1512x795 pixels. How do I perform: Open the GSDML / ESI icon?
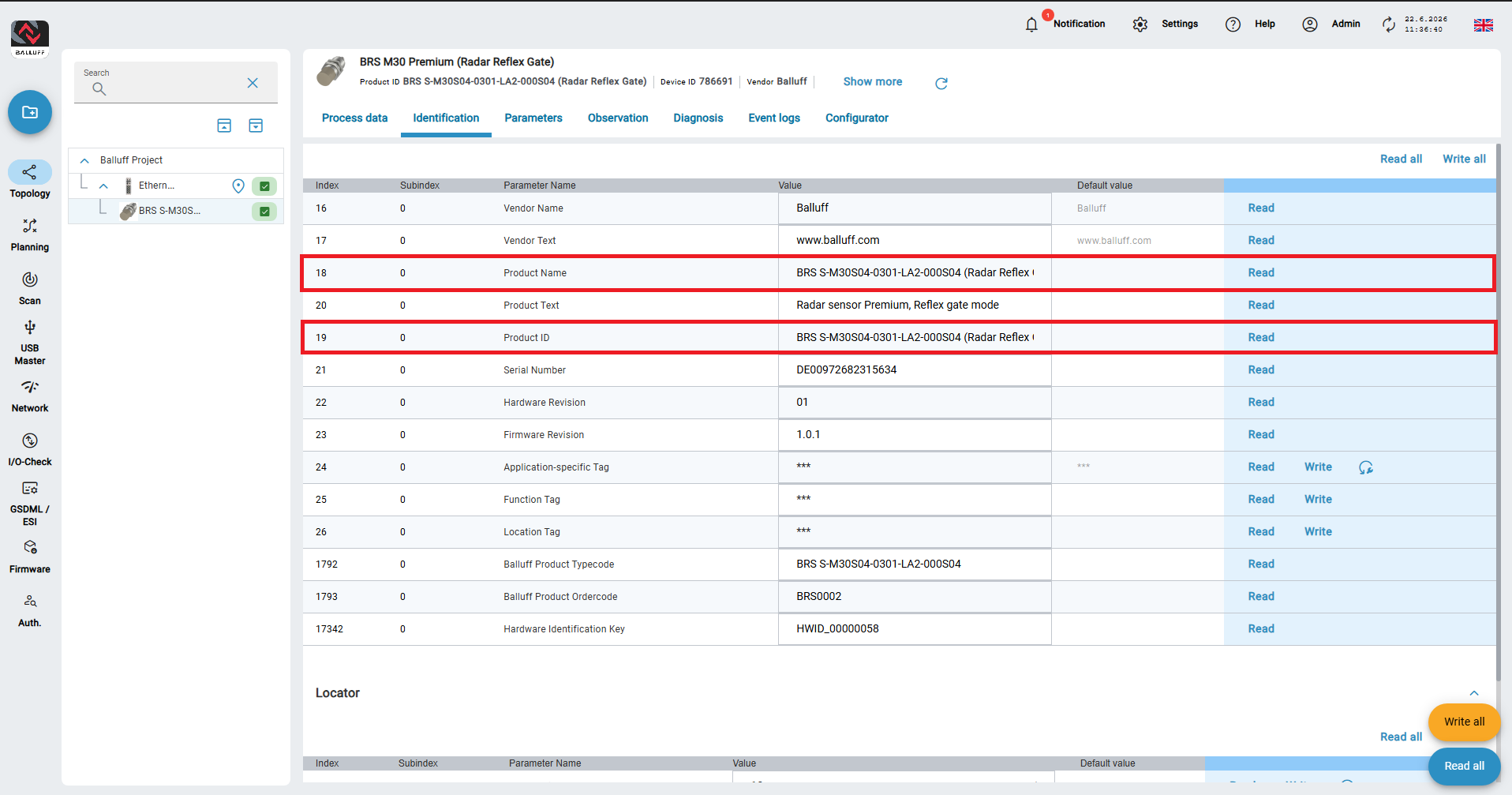click(x=30, y=488)
